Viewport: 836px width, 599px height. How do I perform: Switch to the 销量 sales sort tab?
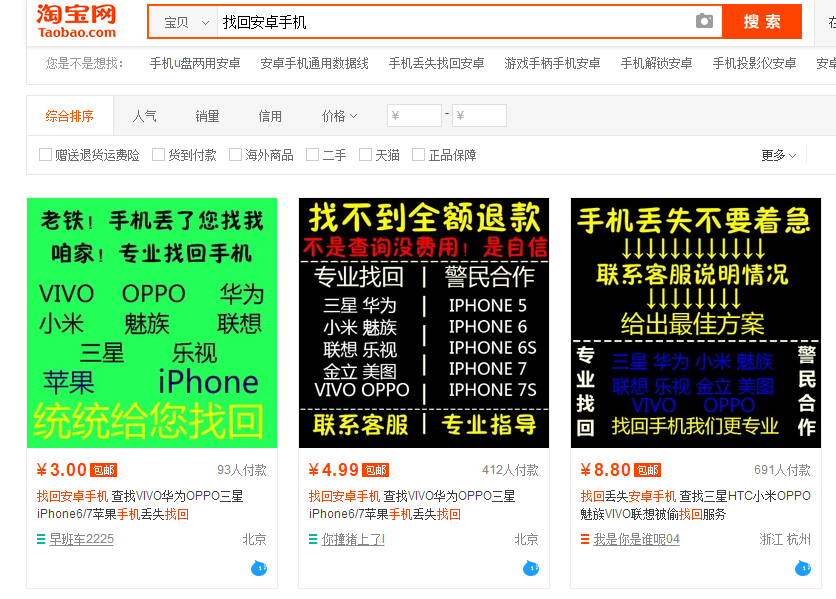[207, 115]
